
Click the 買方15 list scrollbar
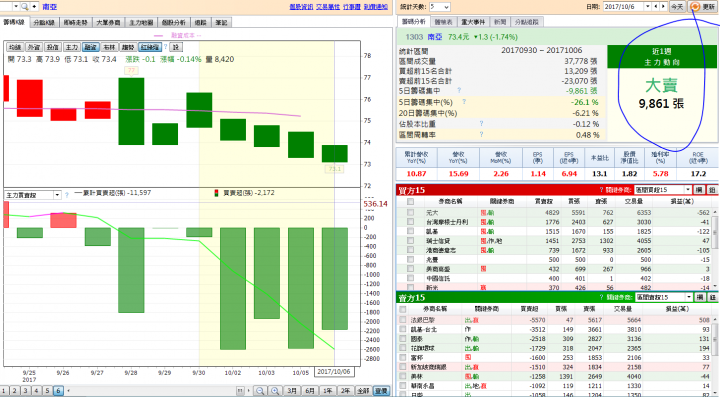714,248
